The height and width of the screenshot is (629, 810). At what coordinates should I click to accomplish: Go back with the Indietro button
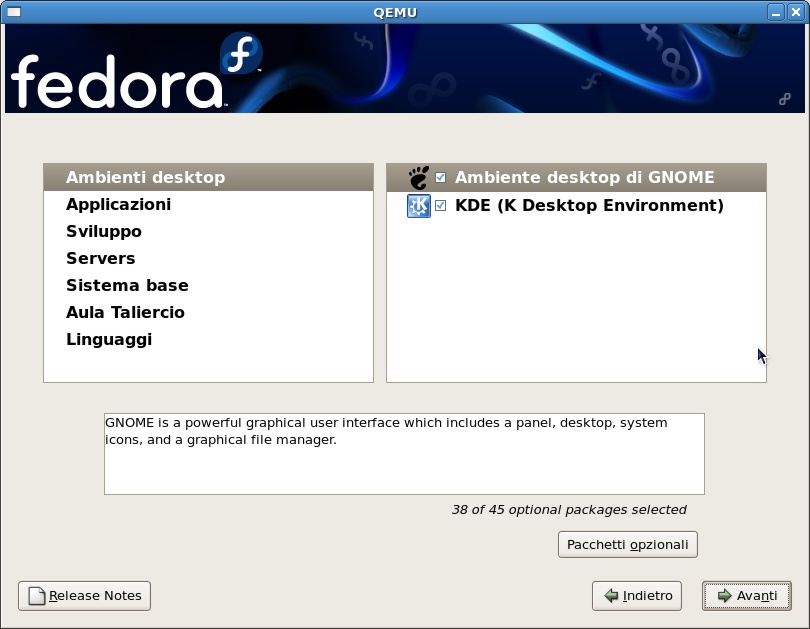tap(637, 596)
